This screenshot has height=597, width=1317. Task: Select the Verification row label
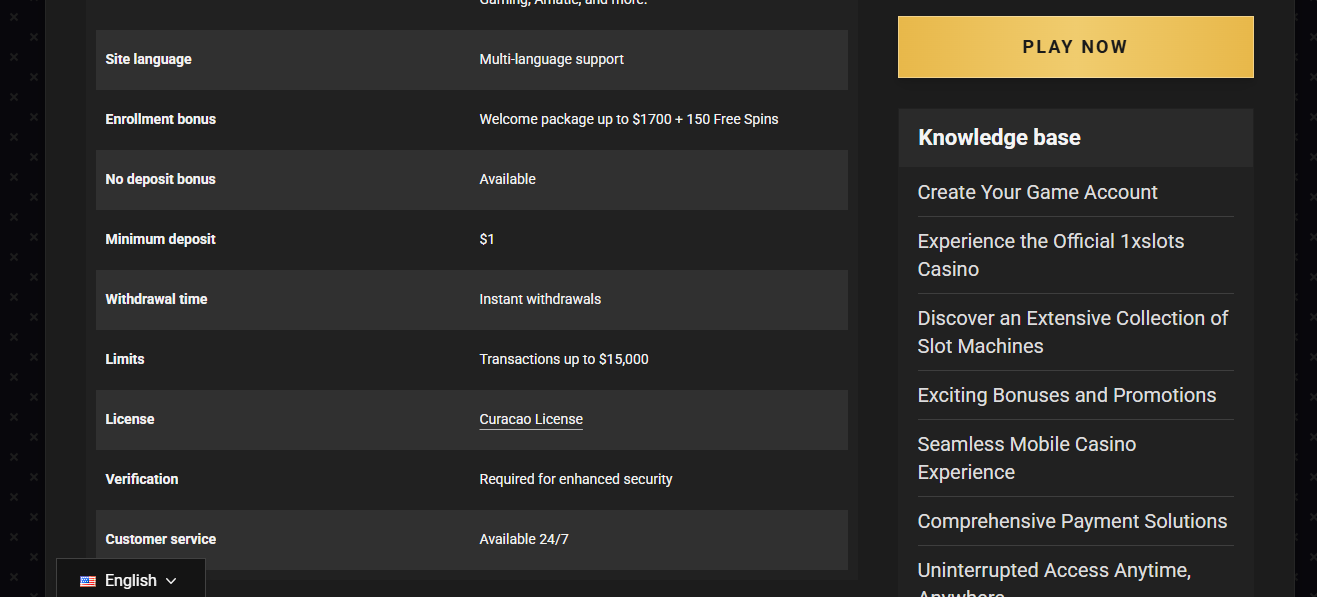(142, 479)
